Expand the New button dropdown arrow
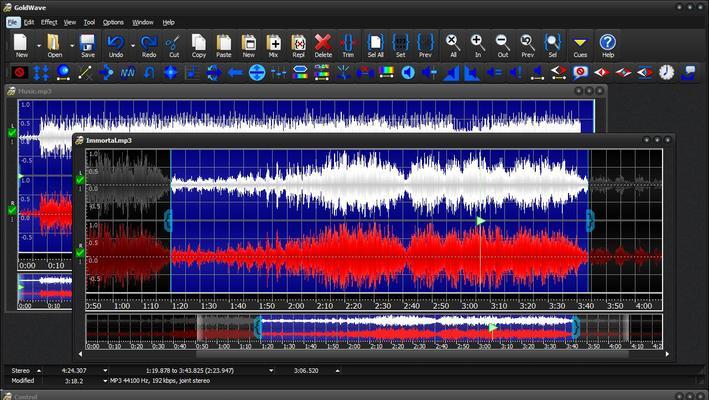This screenshot has width=709, height=400. (x=38, y=46)
